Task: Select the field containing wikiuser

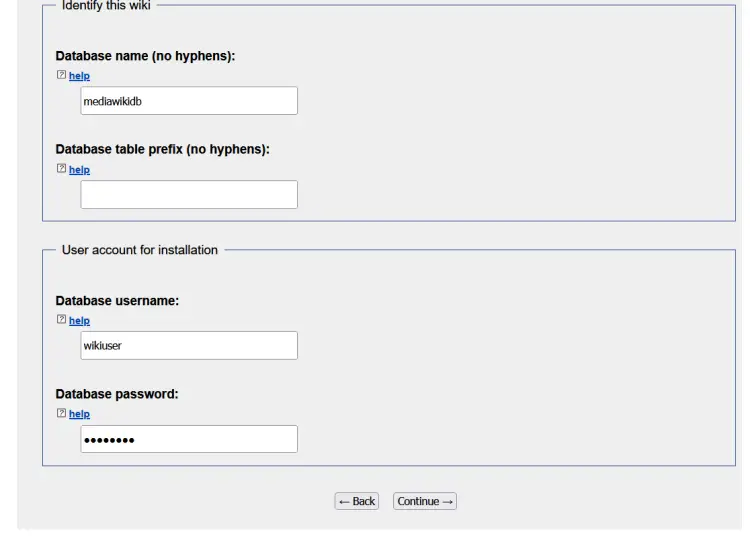Action: 189,345
